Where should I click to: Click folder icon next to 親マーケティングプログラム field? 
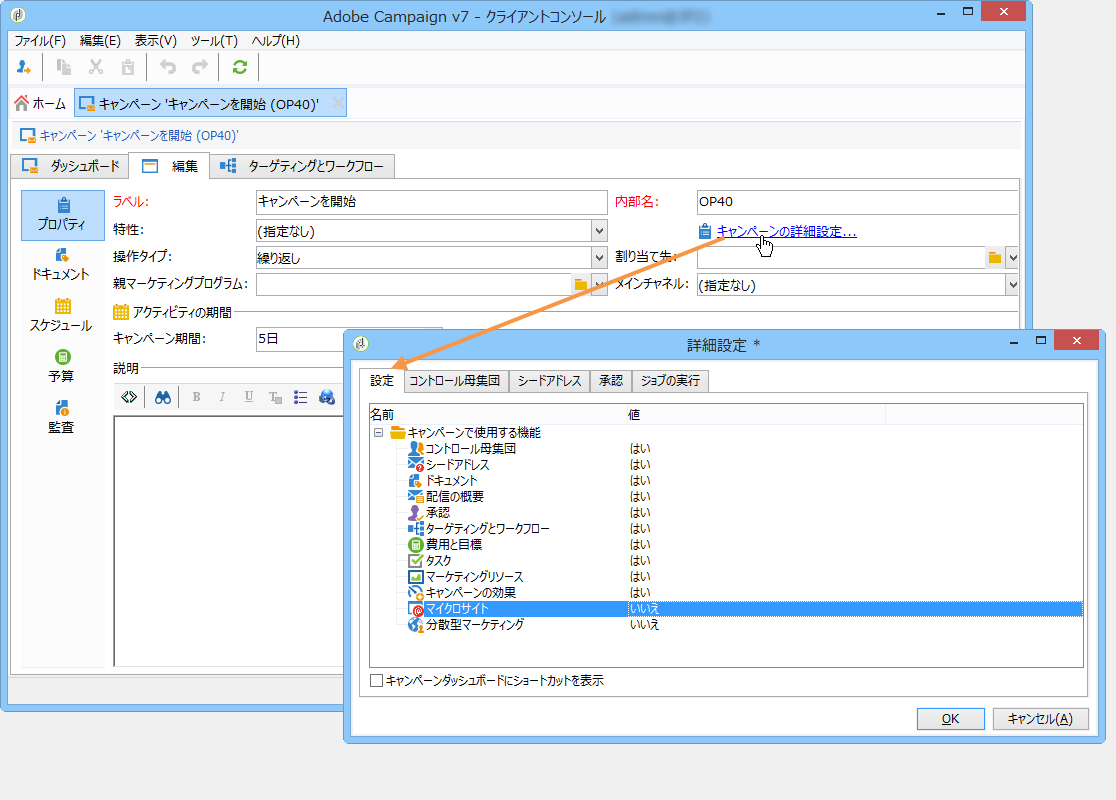point(581,285)
